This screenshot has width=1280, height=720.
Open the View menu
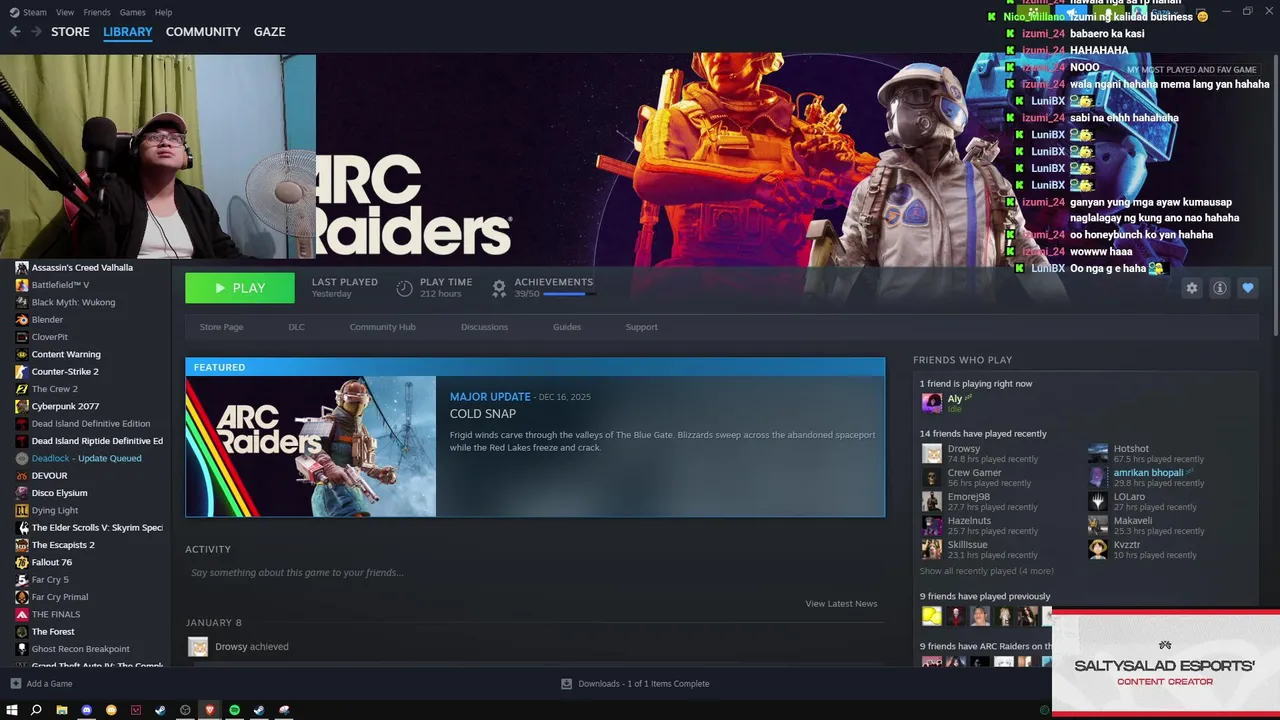pos(65,12)
